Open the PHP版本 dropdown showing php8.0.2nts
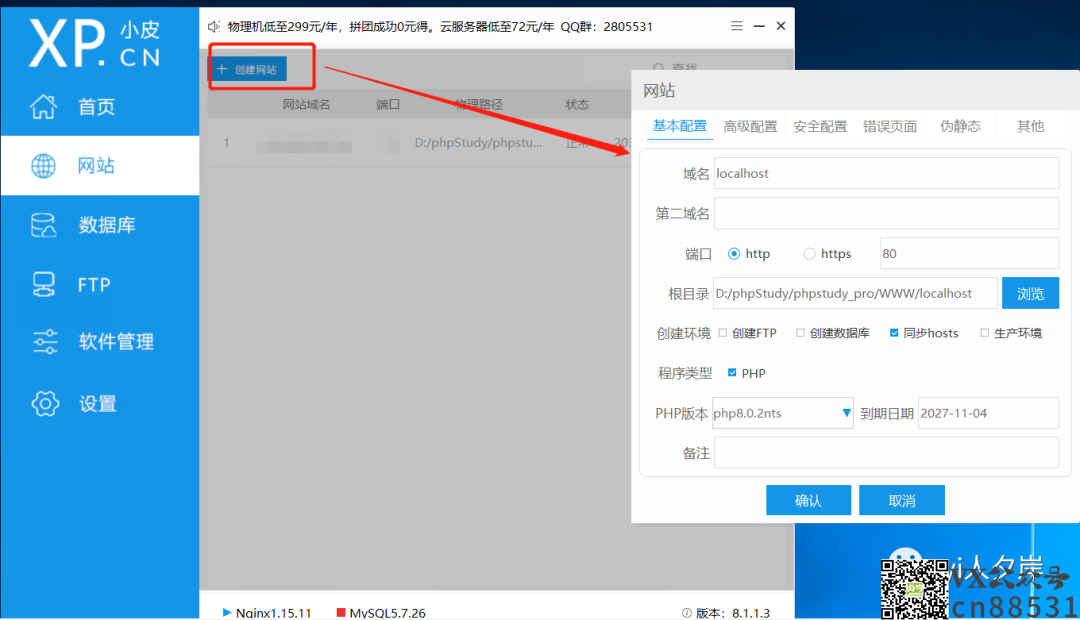The height and width of the screenshot is (620, 1080). point(782,413)
